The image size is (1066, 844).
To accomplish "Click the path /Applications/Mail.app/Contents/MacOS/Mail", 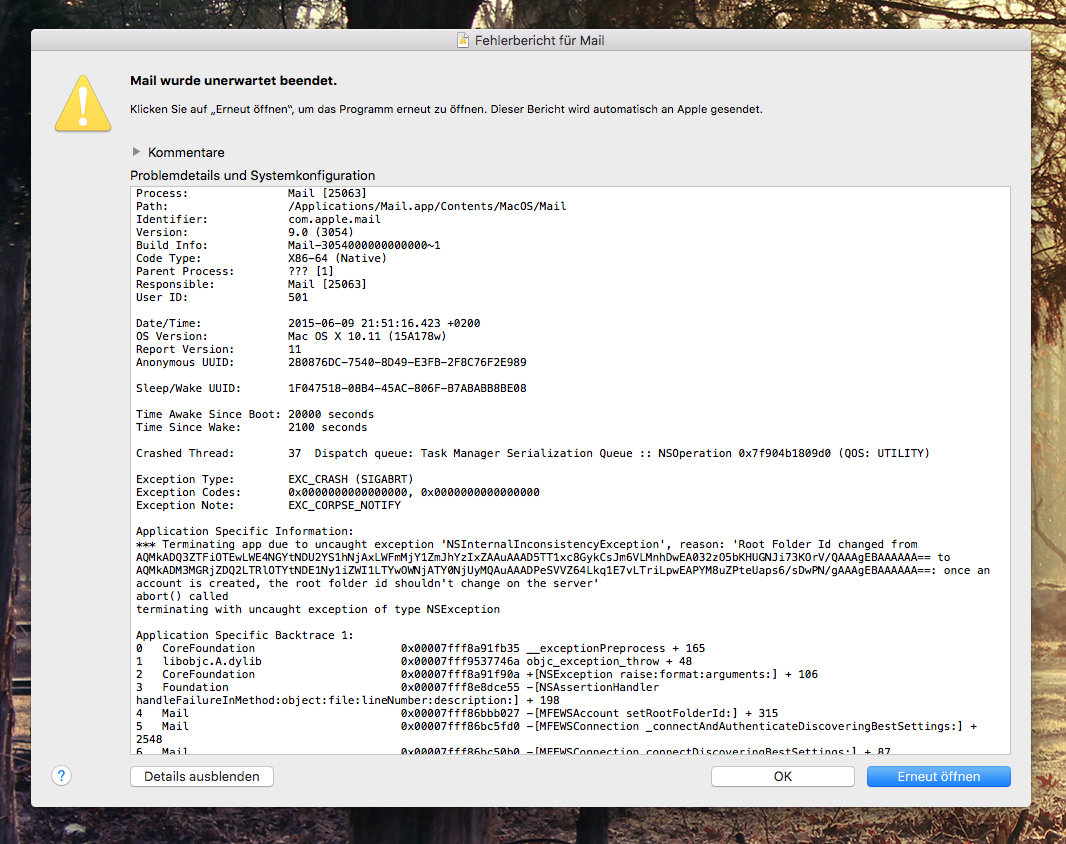I will pos(427,206).
